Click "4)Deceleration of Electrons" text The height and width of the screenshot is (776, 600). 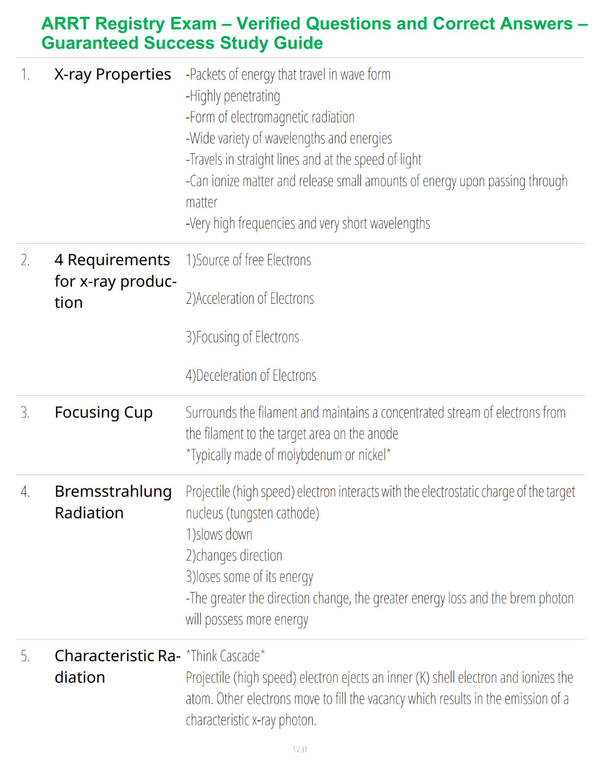(251, 376)
